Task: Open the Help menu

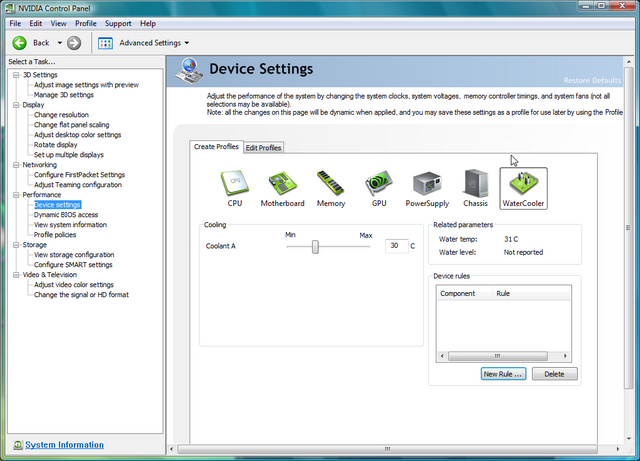Action: click(x=148, y=24)
